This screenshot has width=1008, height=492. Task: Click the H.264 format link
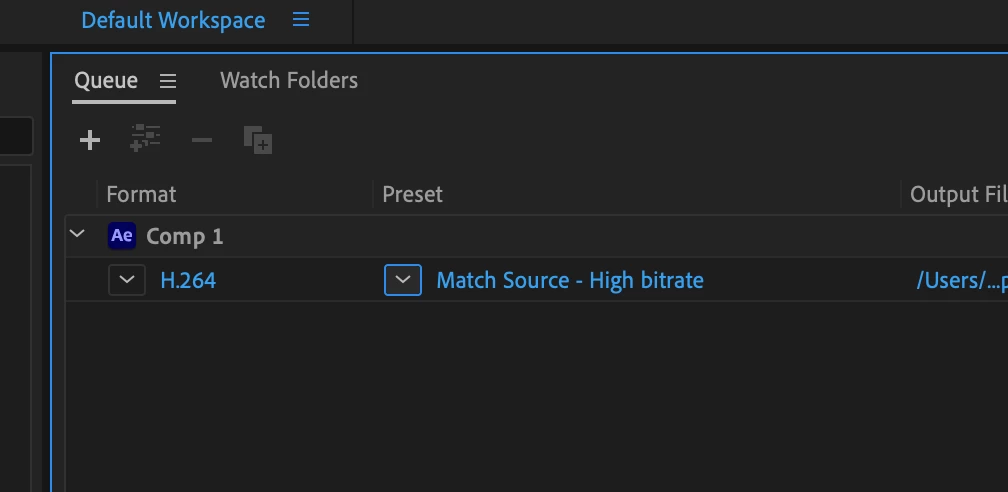click(x=188, y=280)
